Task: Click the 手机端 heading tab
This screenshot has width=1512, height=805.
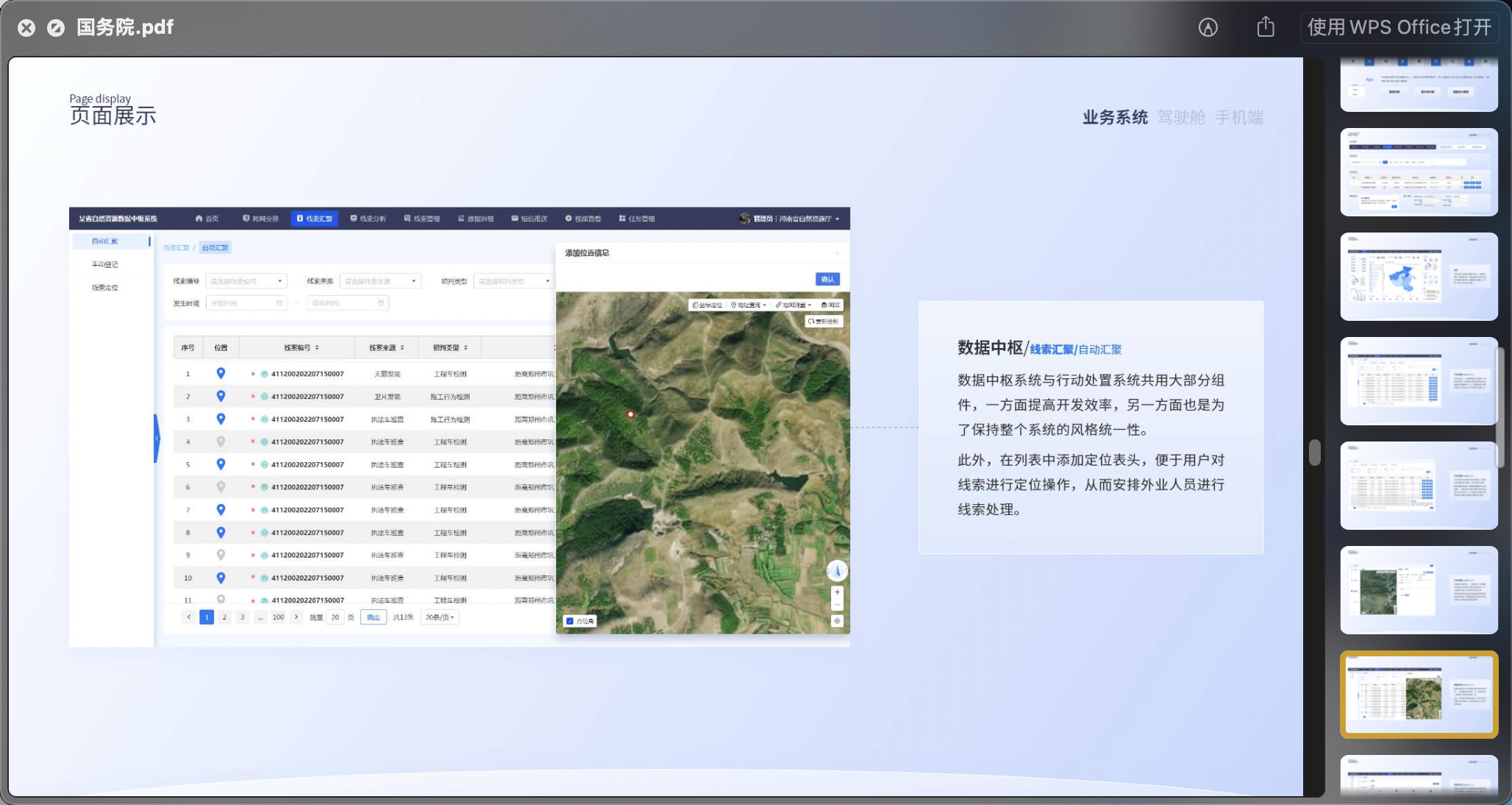Action: 1239,117
